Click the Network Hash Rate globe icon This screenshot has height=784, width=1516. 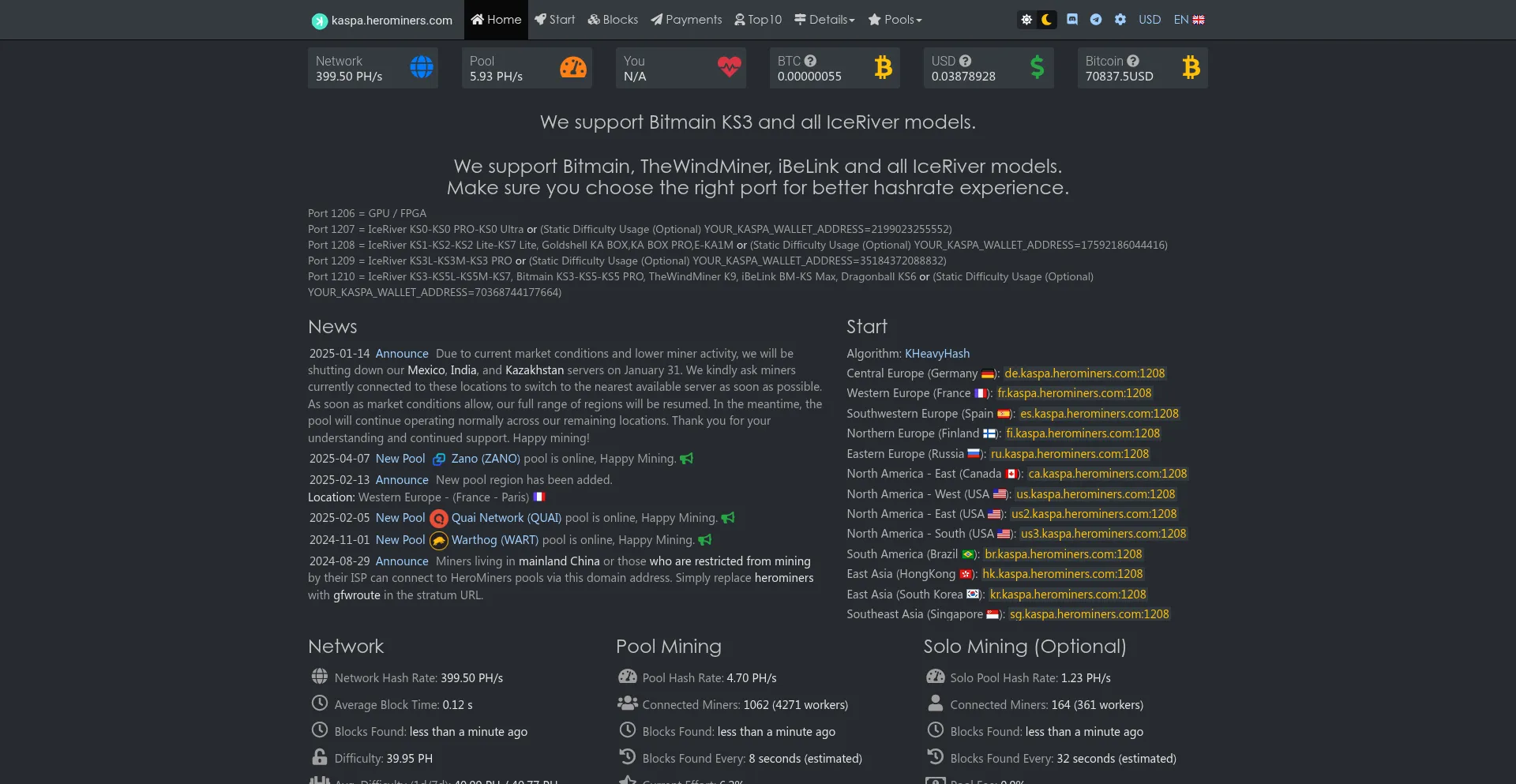coord(320,677)
